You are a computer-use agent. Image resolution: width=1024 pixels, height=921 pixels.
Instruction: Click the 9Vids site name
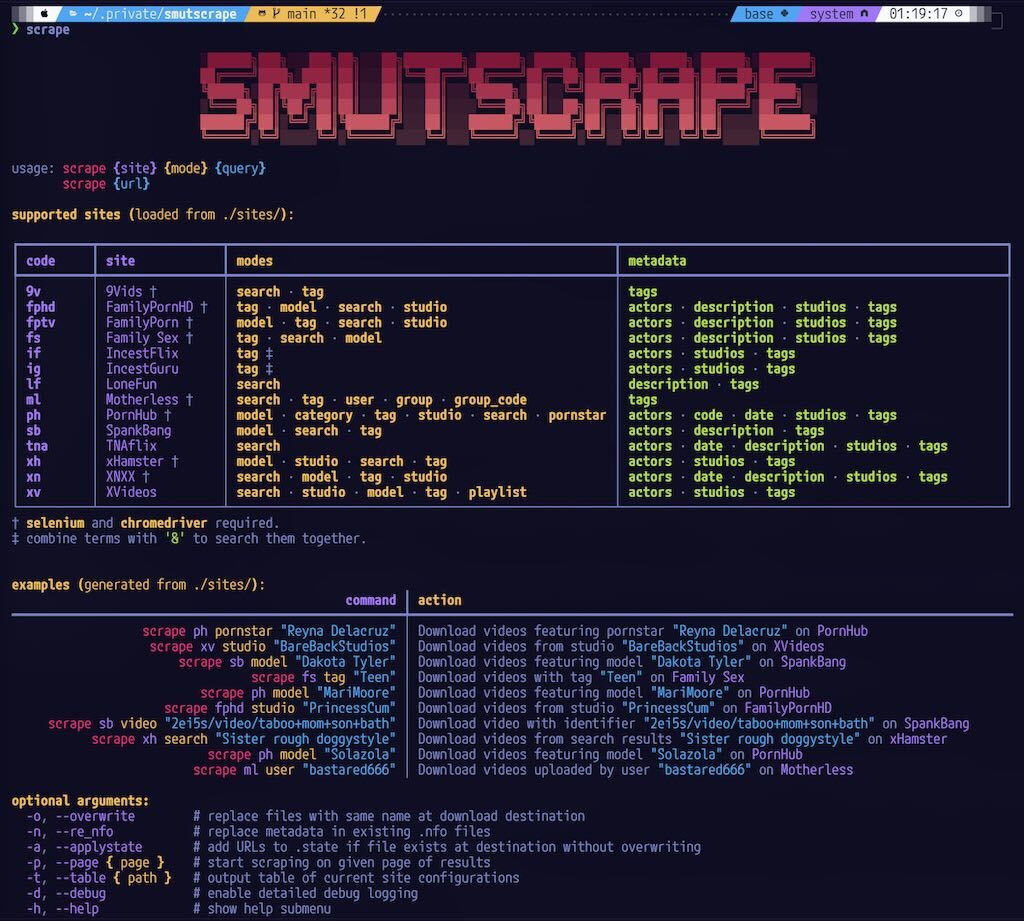click(x=124, y=291)
